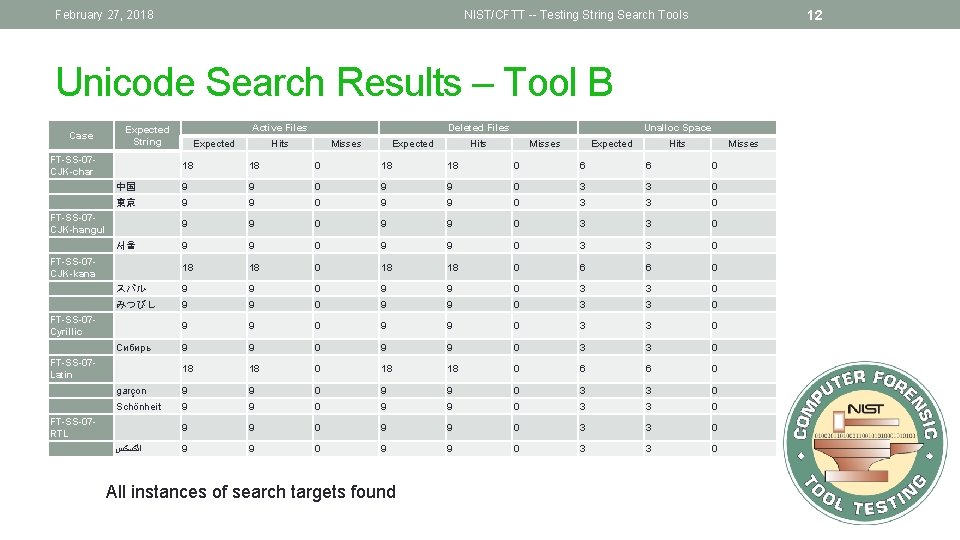Screen dimensions: 960x540
Task: Click slide number 12 in the header
Action: 814,15
